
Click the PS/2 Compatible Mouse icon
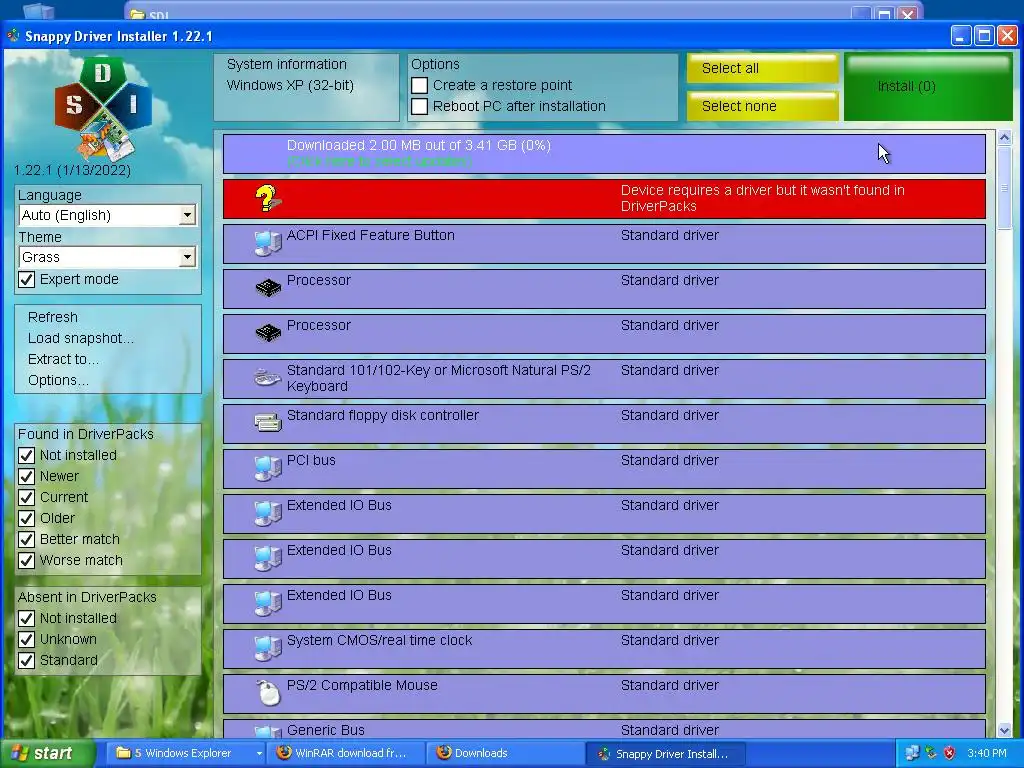268,693
